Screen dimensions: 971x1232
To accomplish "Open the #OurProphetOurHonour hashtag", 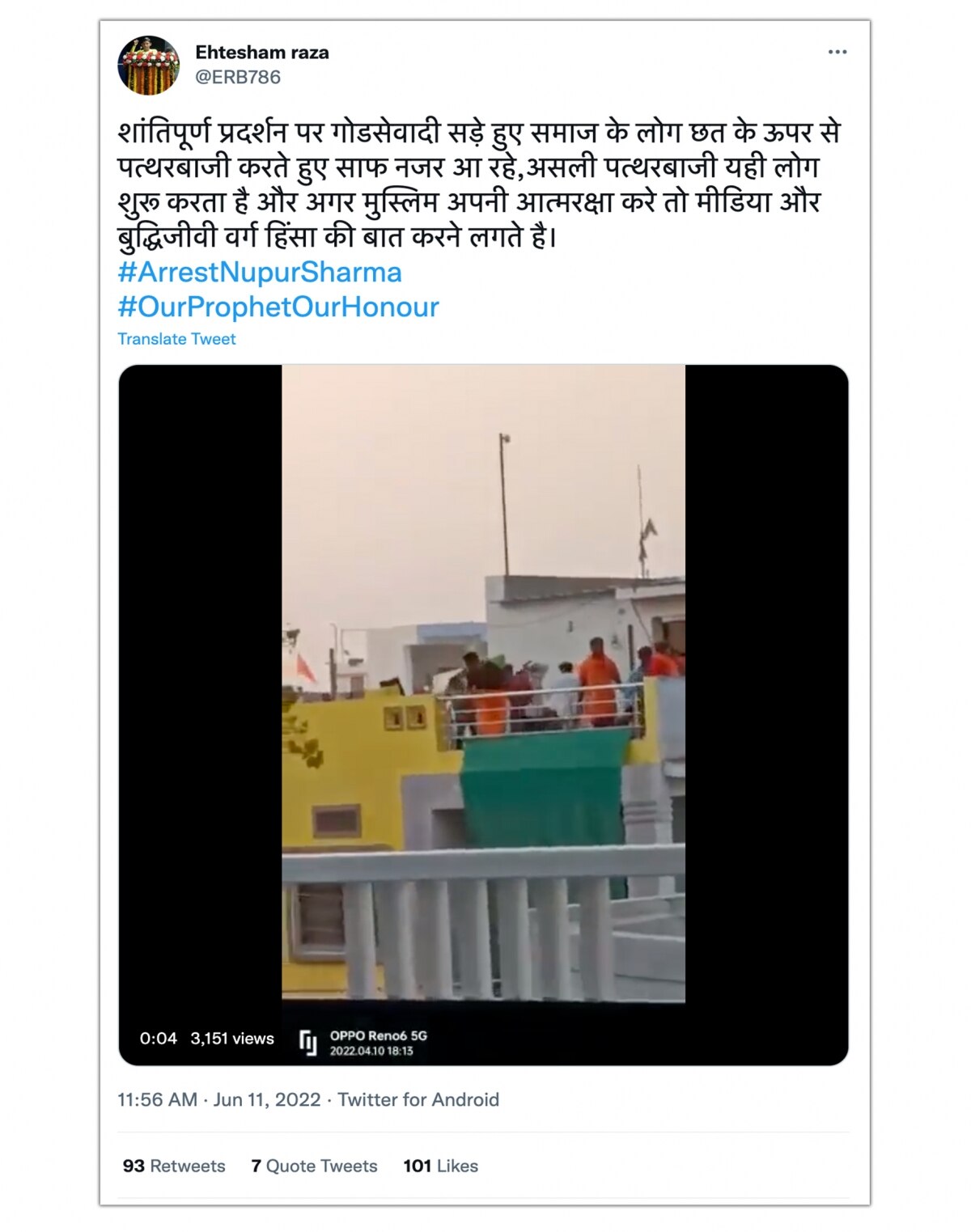I will 278,307.
